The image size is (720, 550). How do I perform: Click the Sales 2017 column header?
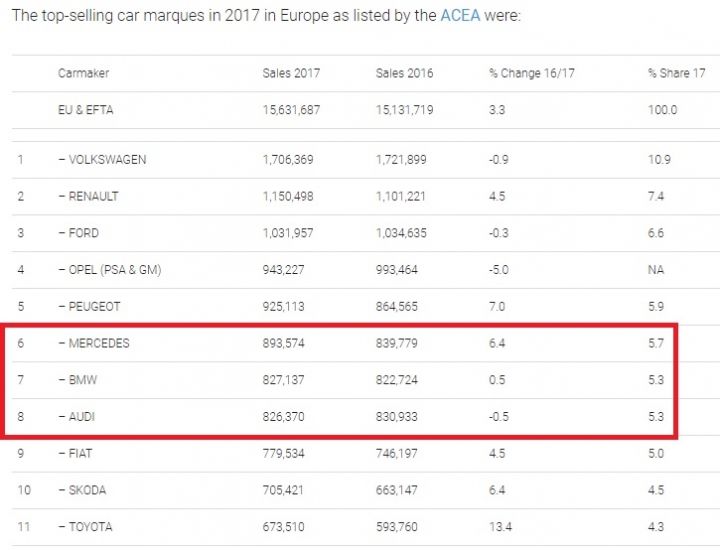tap(291, 73)
